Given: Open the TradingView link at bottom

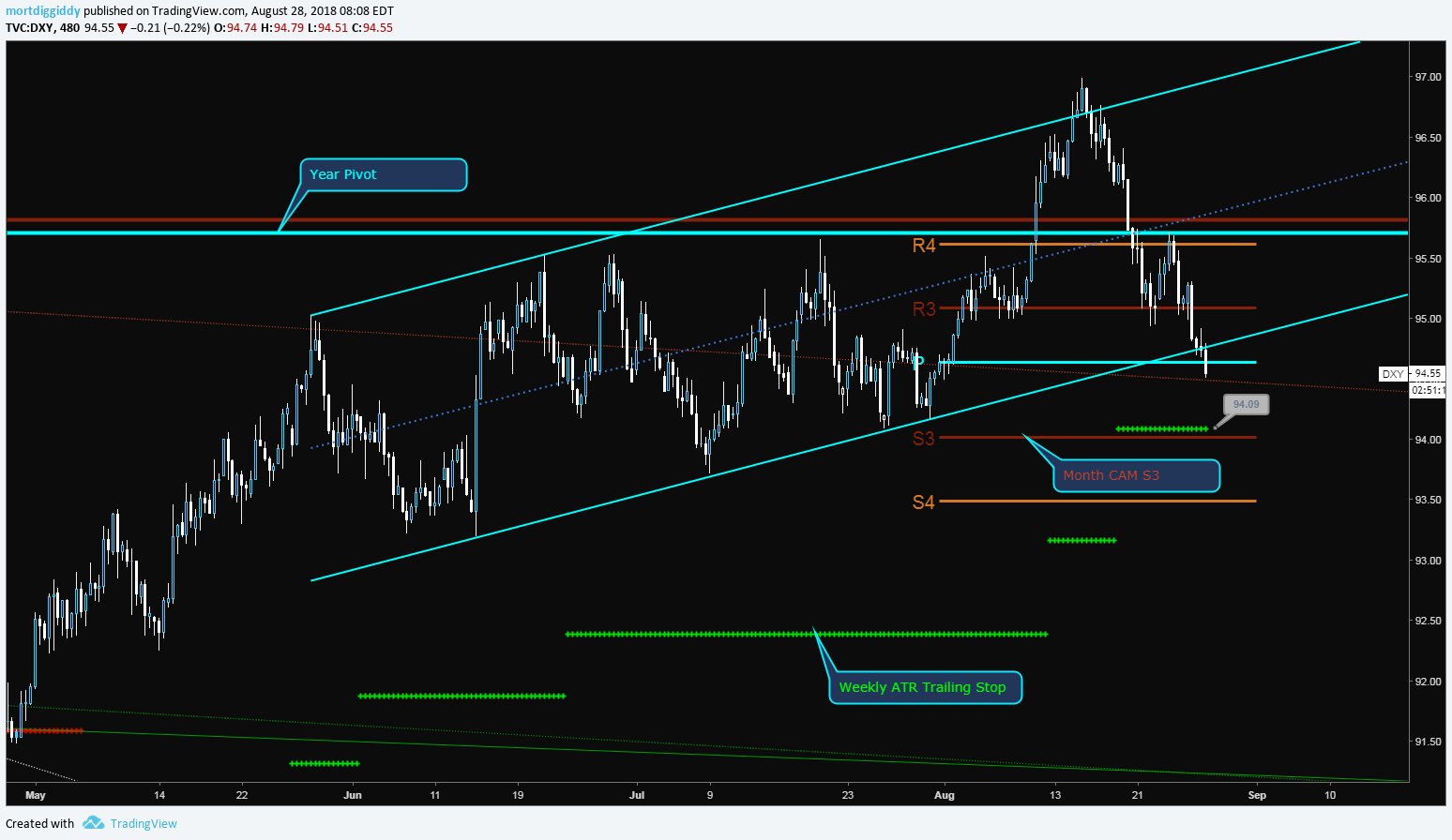Looking at the screenshot, I should click(144, 823).
